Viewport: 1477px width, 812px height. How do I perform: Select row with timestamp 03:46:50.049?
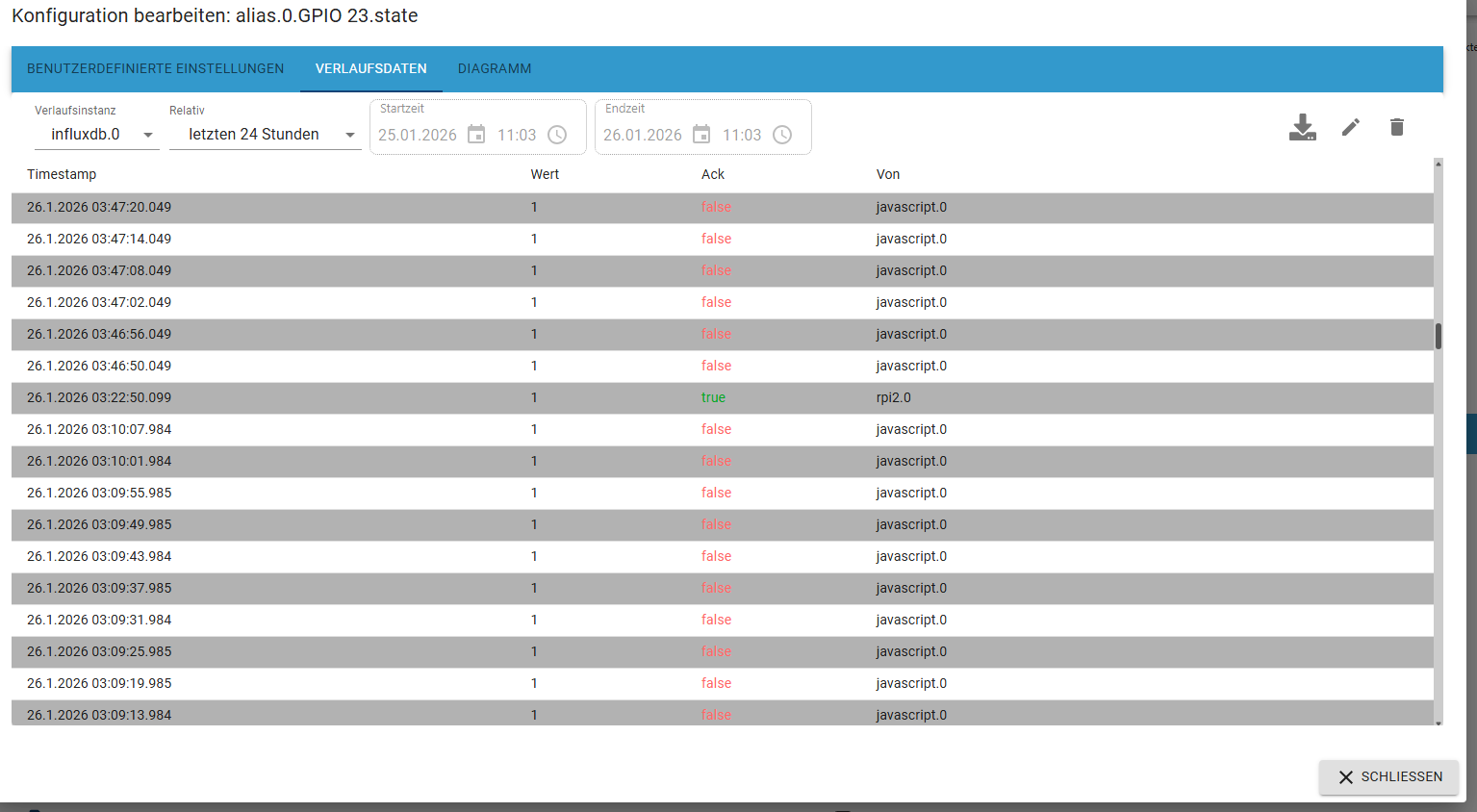coord(723,366)
